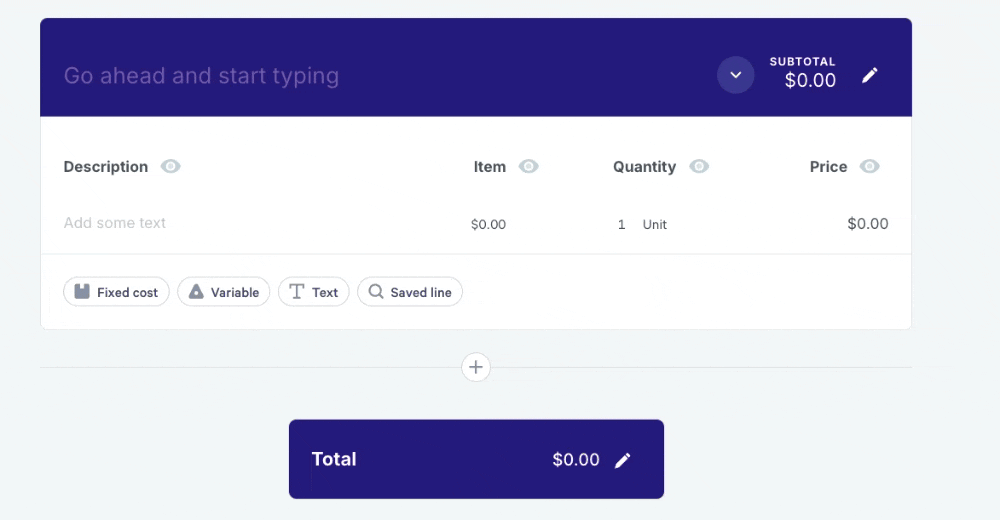Click the Fixed cost box icon

click(83, 292)
